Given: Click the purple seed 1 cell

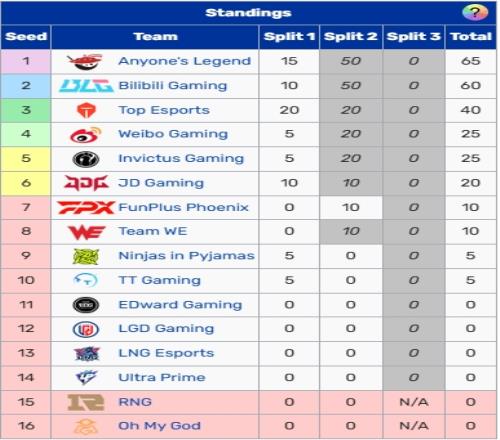Looking at the screenshot, I should 26,61.
